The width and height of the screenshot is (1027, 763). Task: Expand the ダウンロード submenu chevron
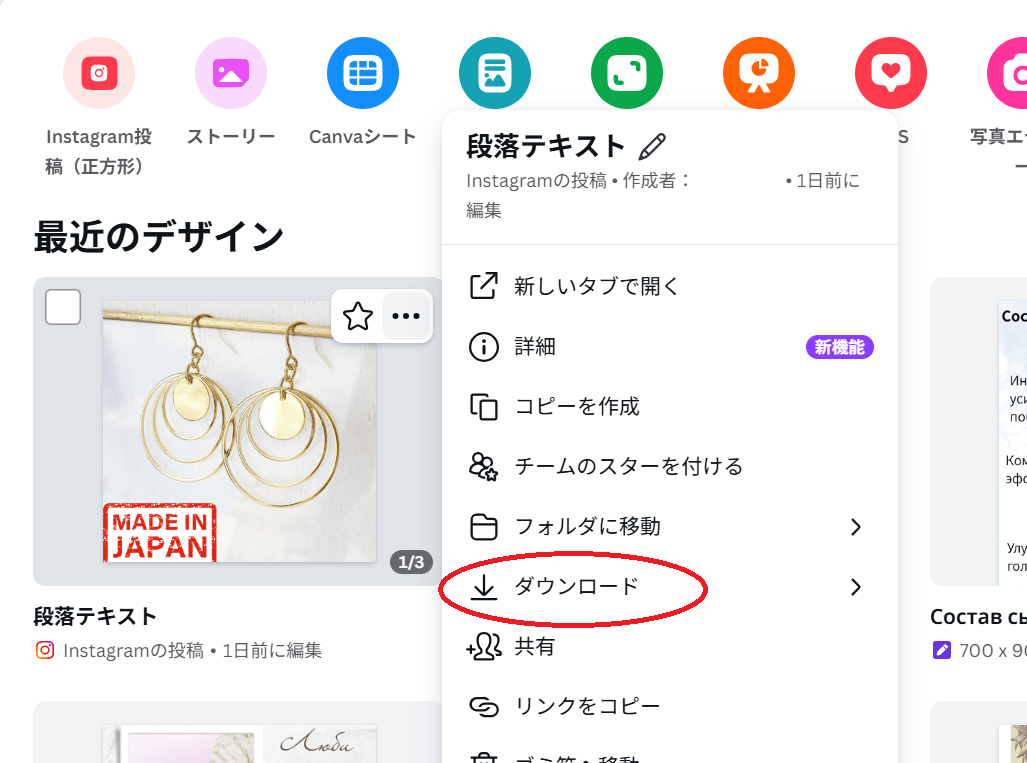coord(855,587)
